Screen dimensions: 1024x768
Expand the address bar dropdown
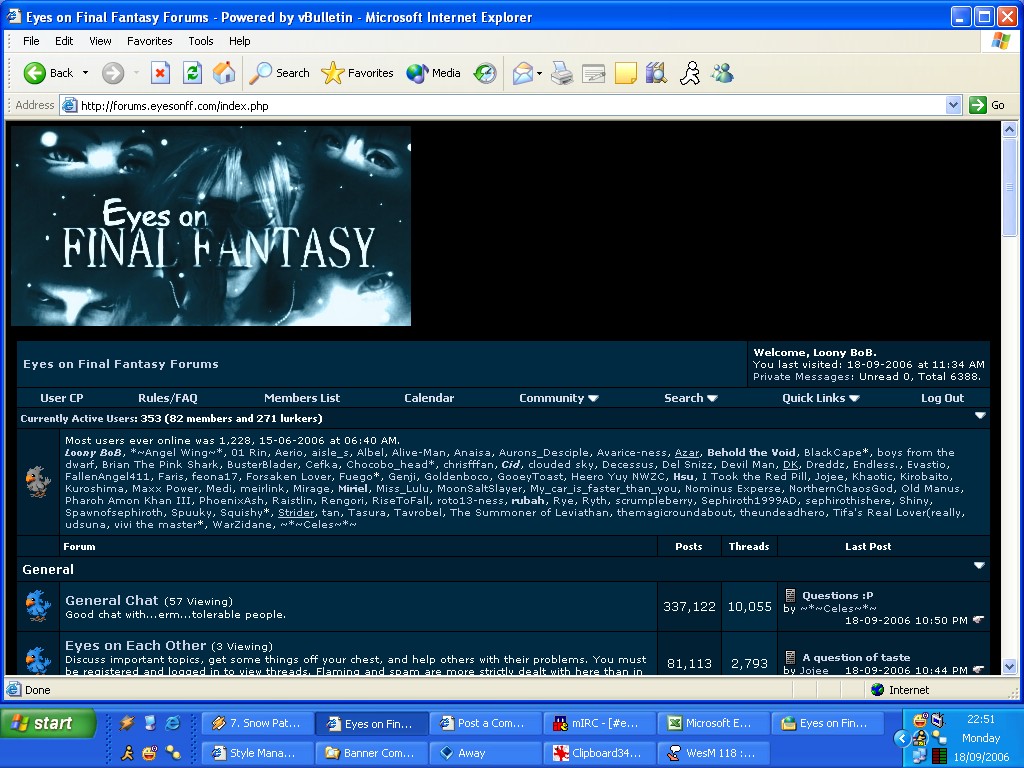[953, 104]
